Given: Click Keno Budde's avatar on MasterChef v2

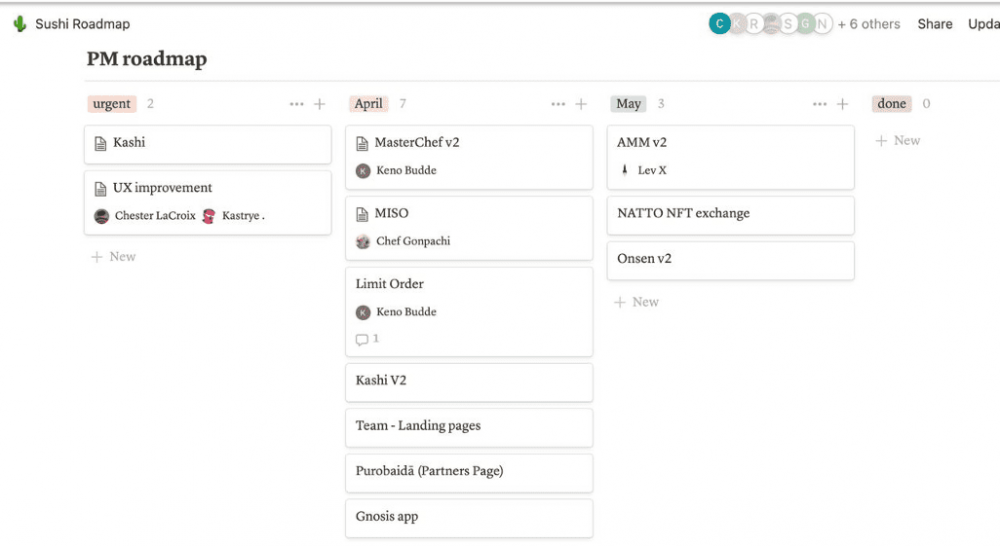Looking at the screenshot, I should (x=363, y=171).
